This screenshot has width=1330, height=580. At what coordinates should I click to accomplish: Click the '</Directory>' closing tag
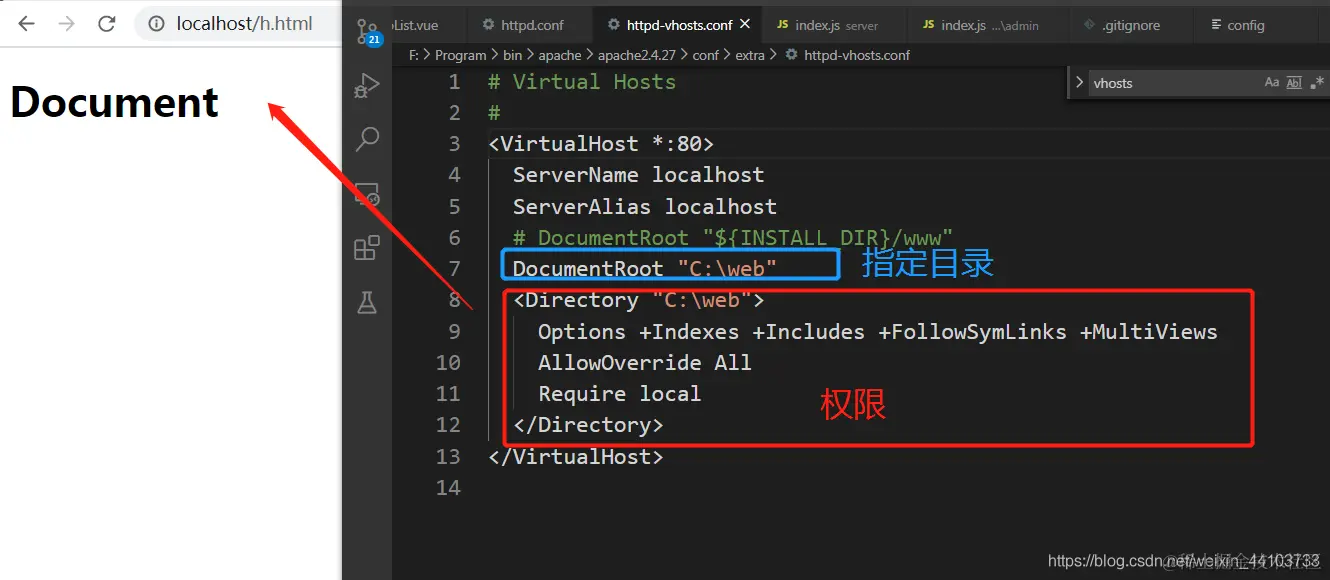point(588,425)
